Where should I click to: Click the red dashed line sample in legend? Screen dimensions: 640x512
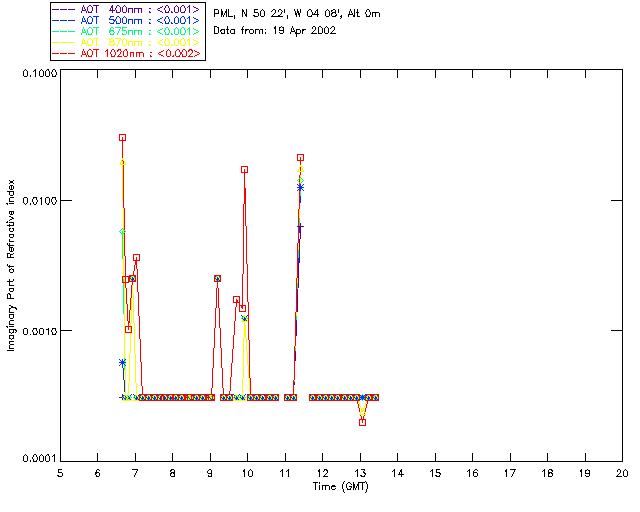pyautogui.click(x=64, y=53)
